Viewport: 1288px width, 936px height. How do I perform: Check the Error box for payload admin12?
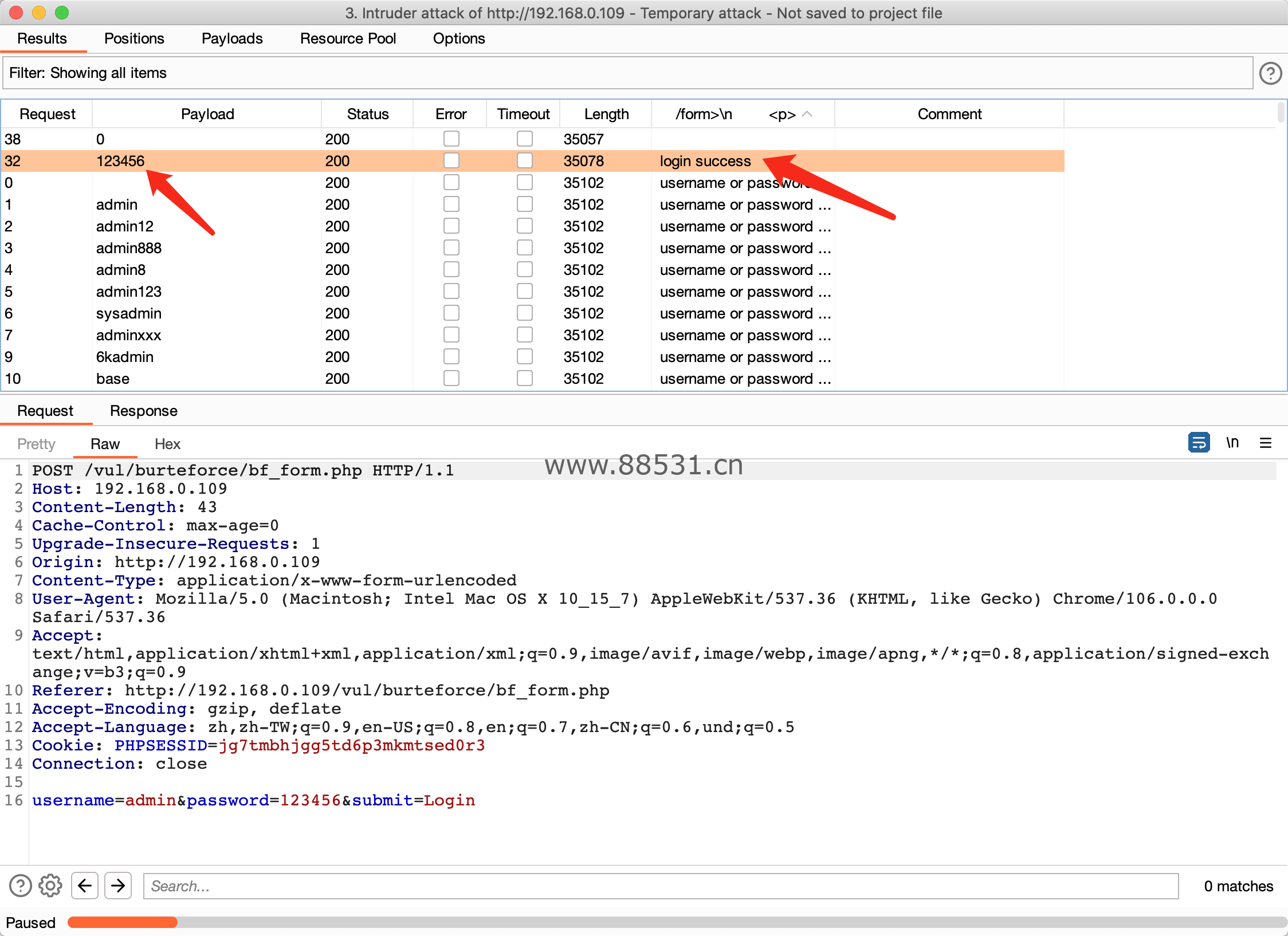(x=451, y=226)
